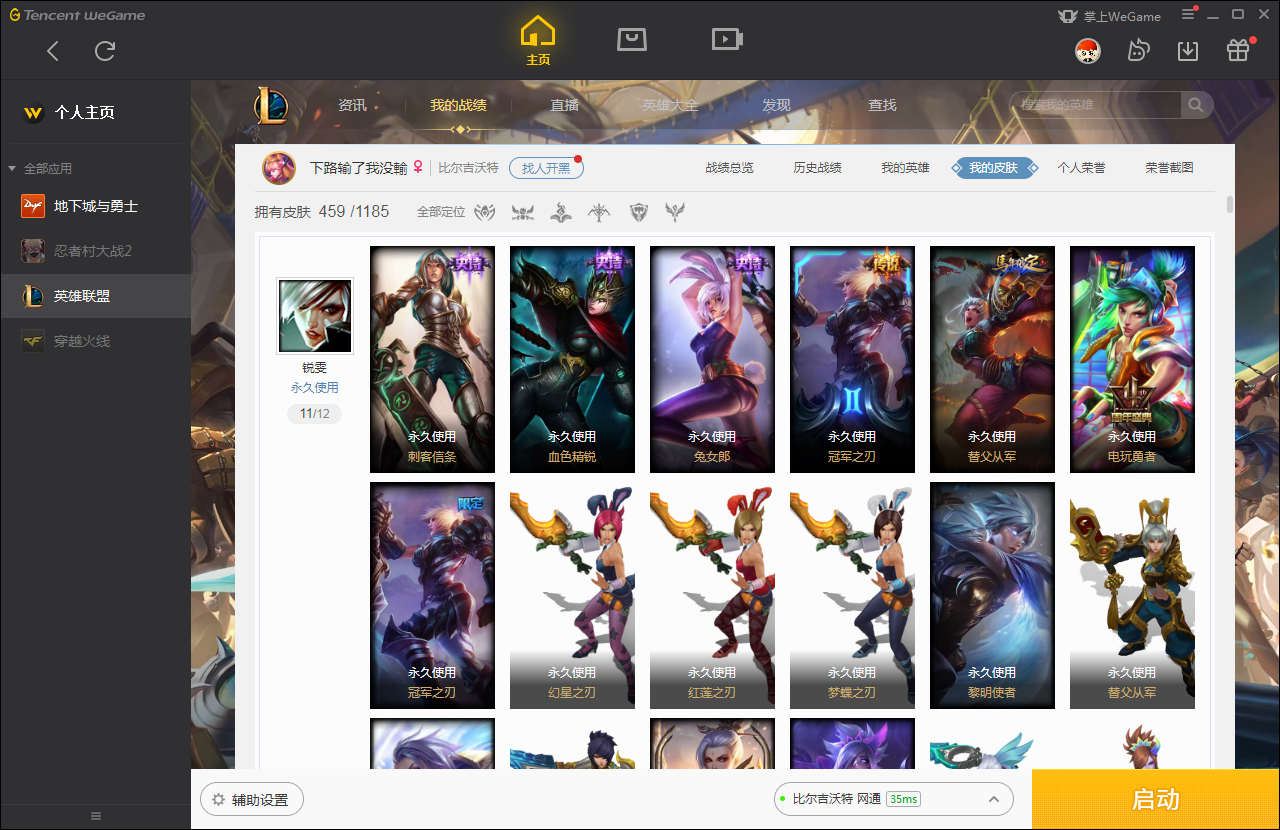This screenshot has height=830, width=1280.
Task: Open 辅助设置 with the gear button
Action: [x=251, y=800]
